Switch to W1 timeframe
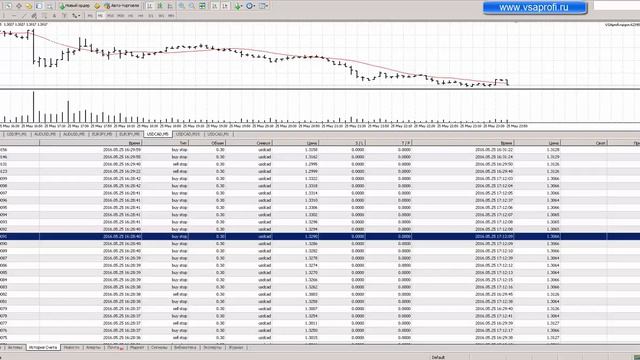Screen dimensions: 640x360 tap(161, 16)
